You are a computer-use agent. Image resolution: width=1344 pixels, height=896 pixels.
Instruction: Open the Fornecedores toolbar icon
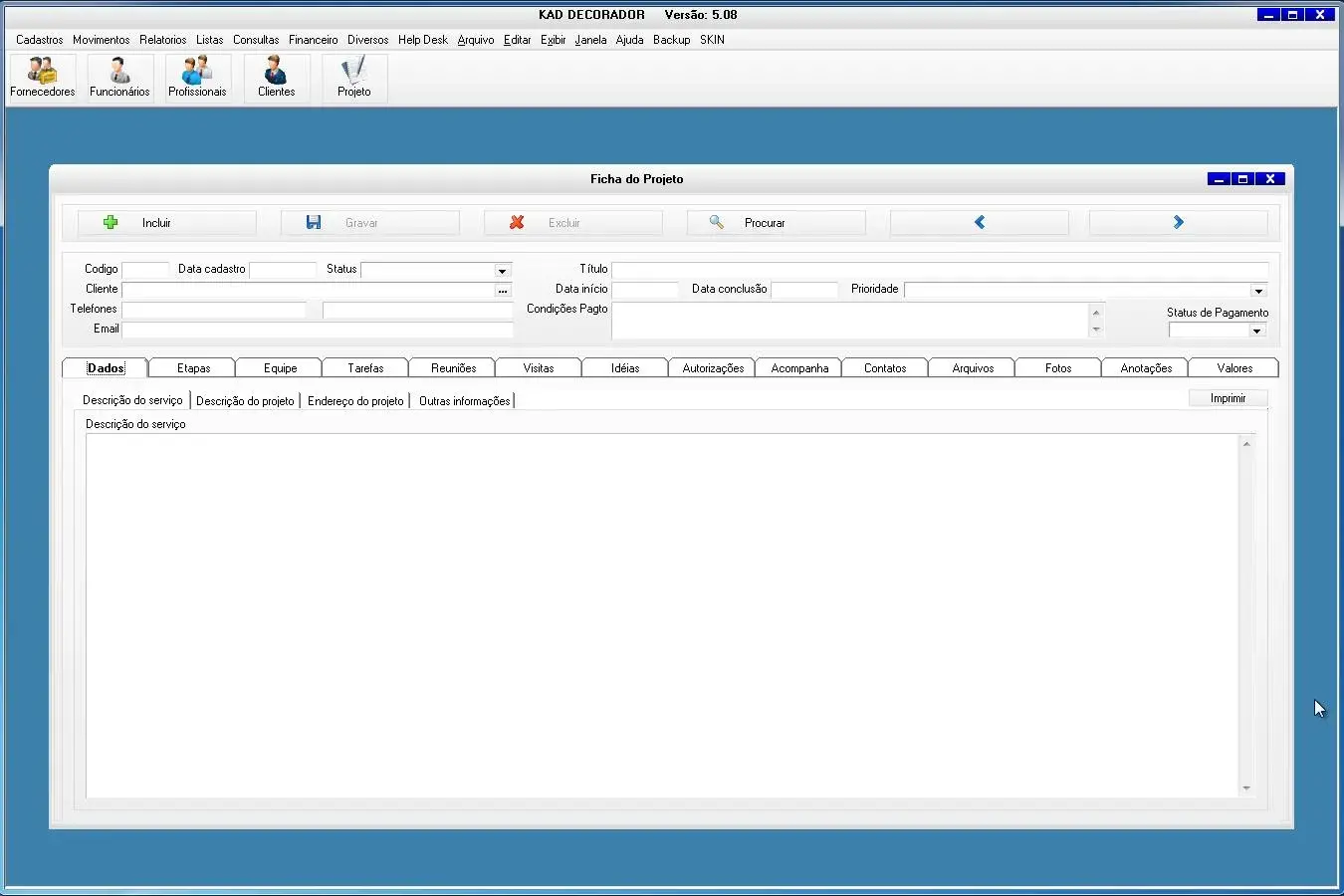click(x=43, y=78)
